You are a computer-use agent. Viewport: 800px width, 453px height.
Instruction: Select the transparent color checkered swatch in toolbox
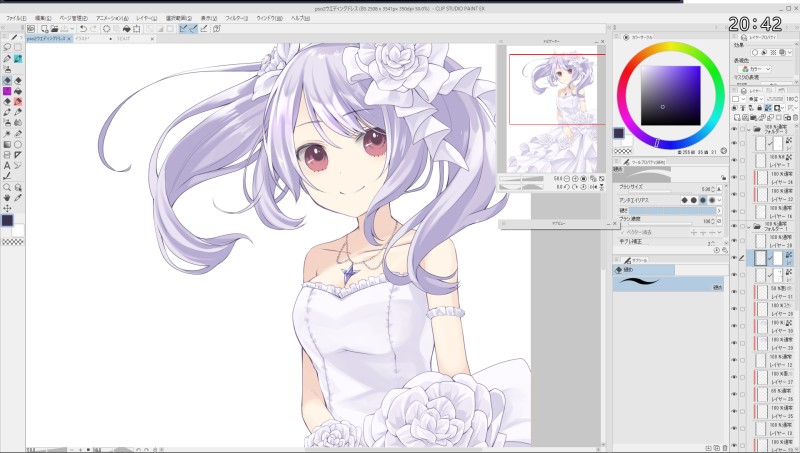point(12,242)
